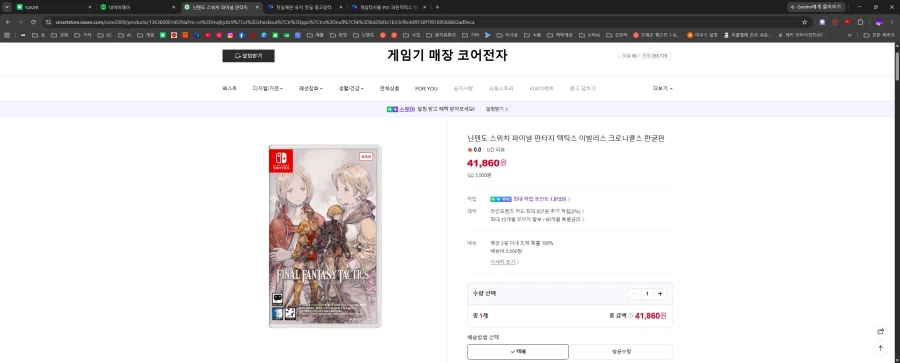Open the Gemini button in the title bar
This screenshot has width=900, height=363.
coord(817,7)
